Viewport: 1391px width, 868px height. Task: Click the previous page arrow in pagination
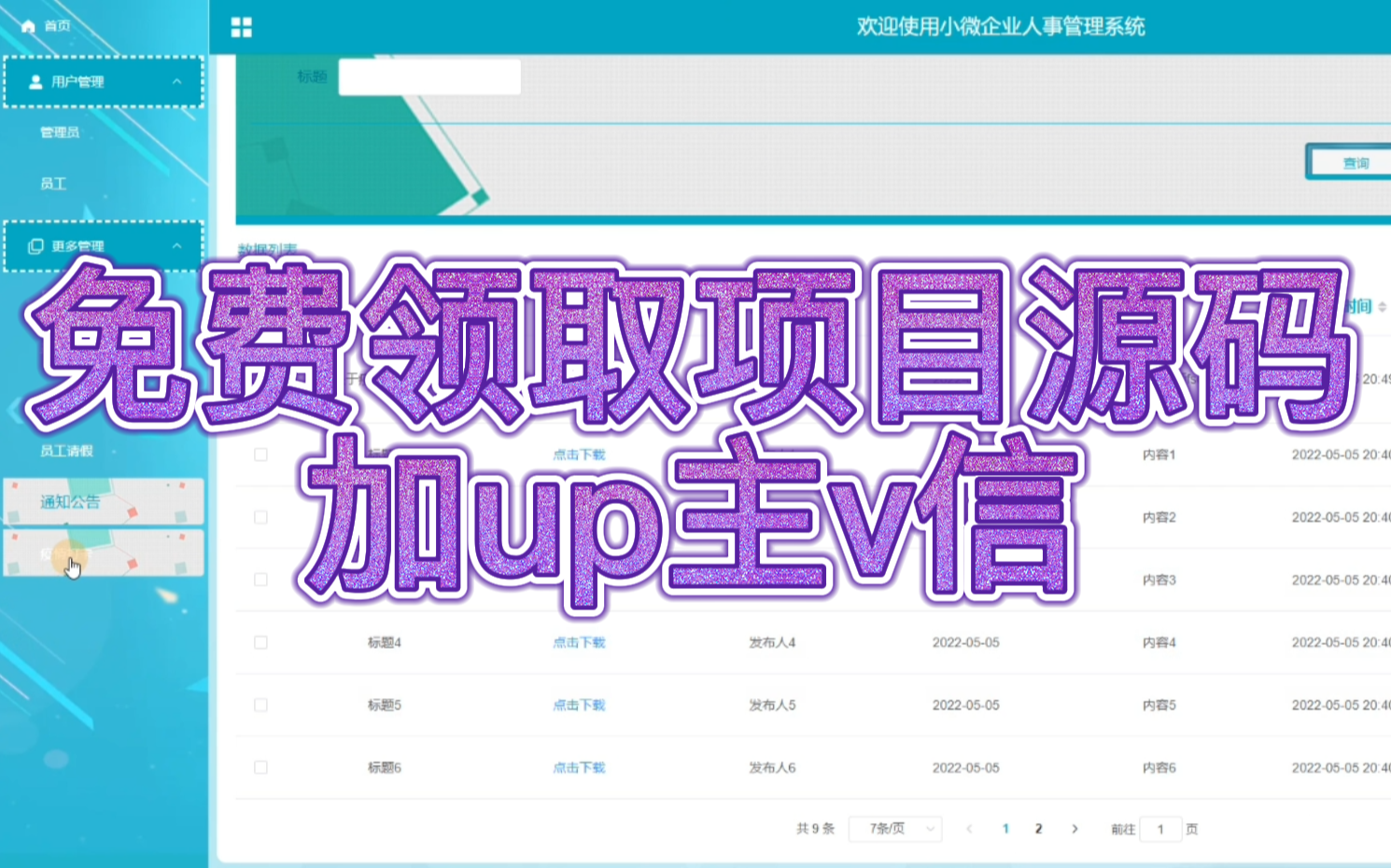point(970,829)
